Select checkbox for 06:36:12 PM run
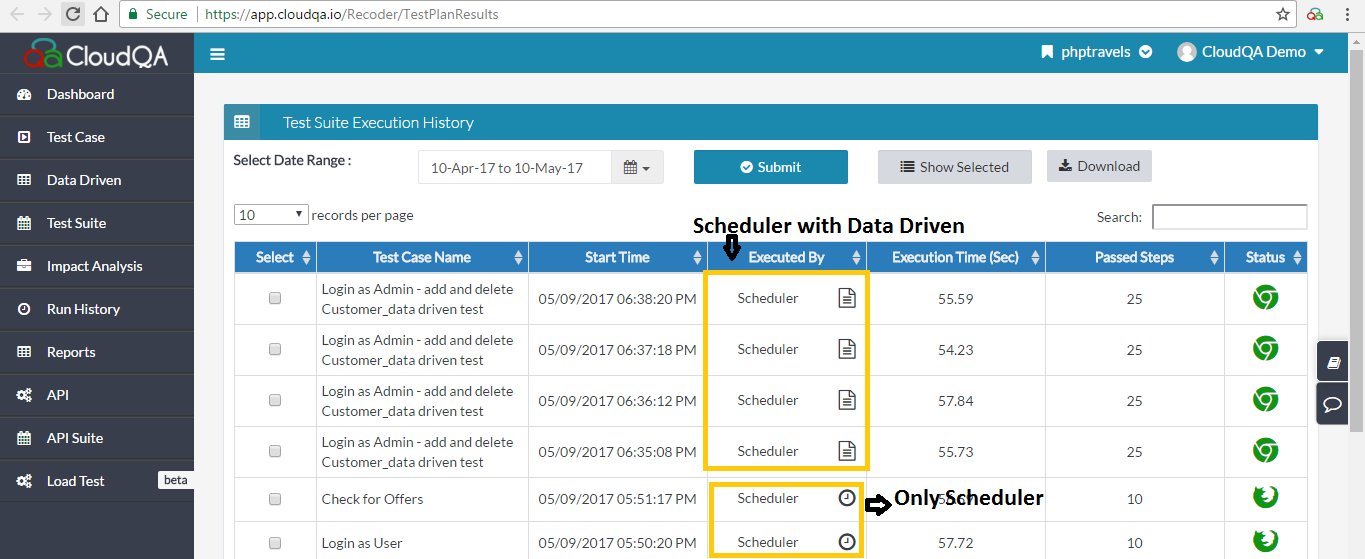Viewport: 1365px width, 559px height. coord(275,400)
